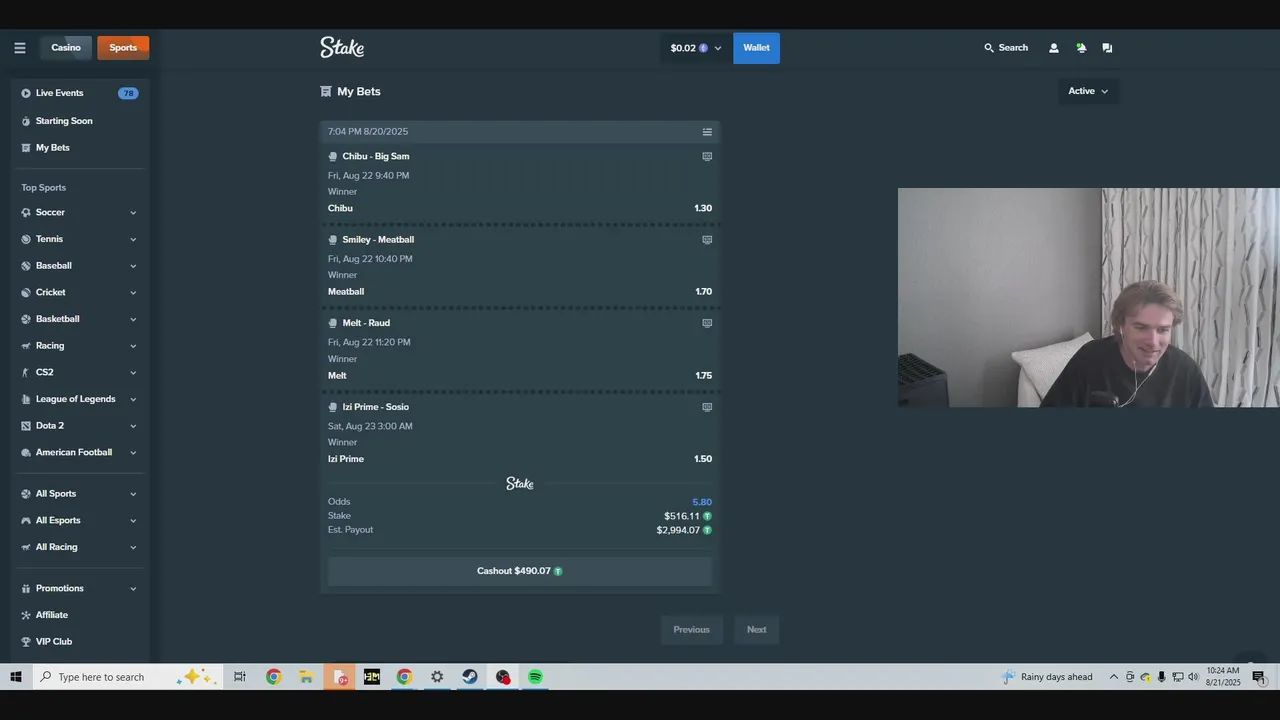This screenshot has height=720, width=1280.
Task: Click the All Racing icon
Action: click(x=26, y=547)
